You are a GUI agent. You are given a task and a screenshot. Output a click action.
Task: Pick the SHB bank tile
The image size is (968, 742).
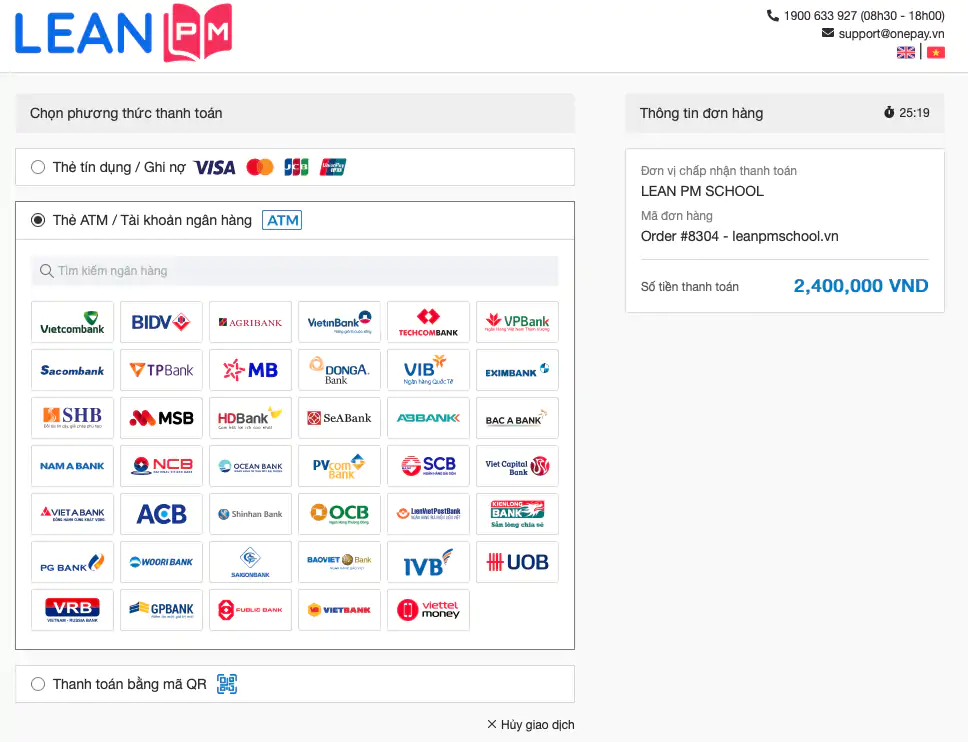point(72,419)
